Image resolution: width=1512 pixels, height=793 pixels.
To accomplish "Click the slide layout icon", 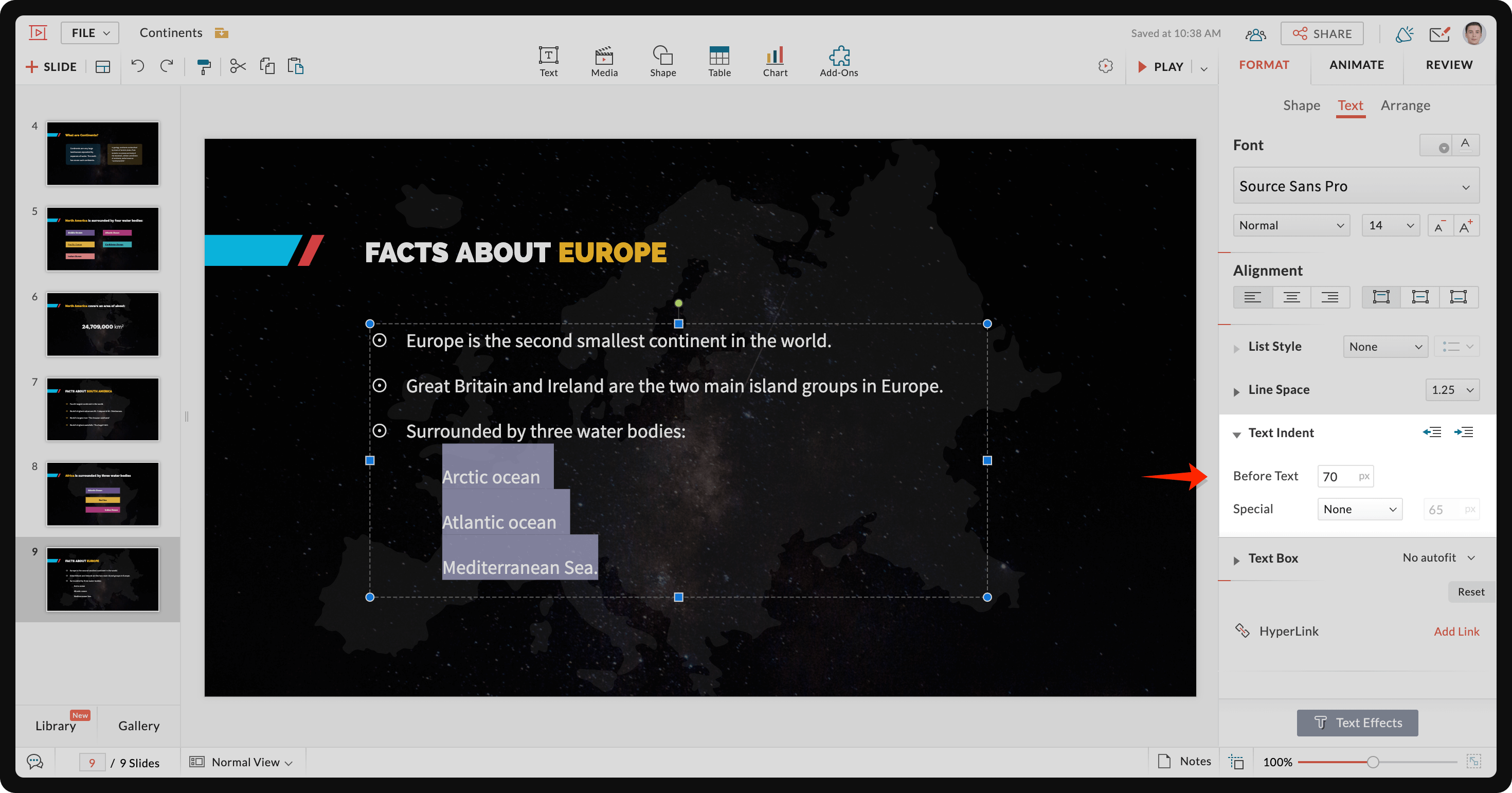I will 103,66.
